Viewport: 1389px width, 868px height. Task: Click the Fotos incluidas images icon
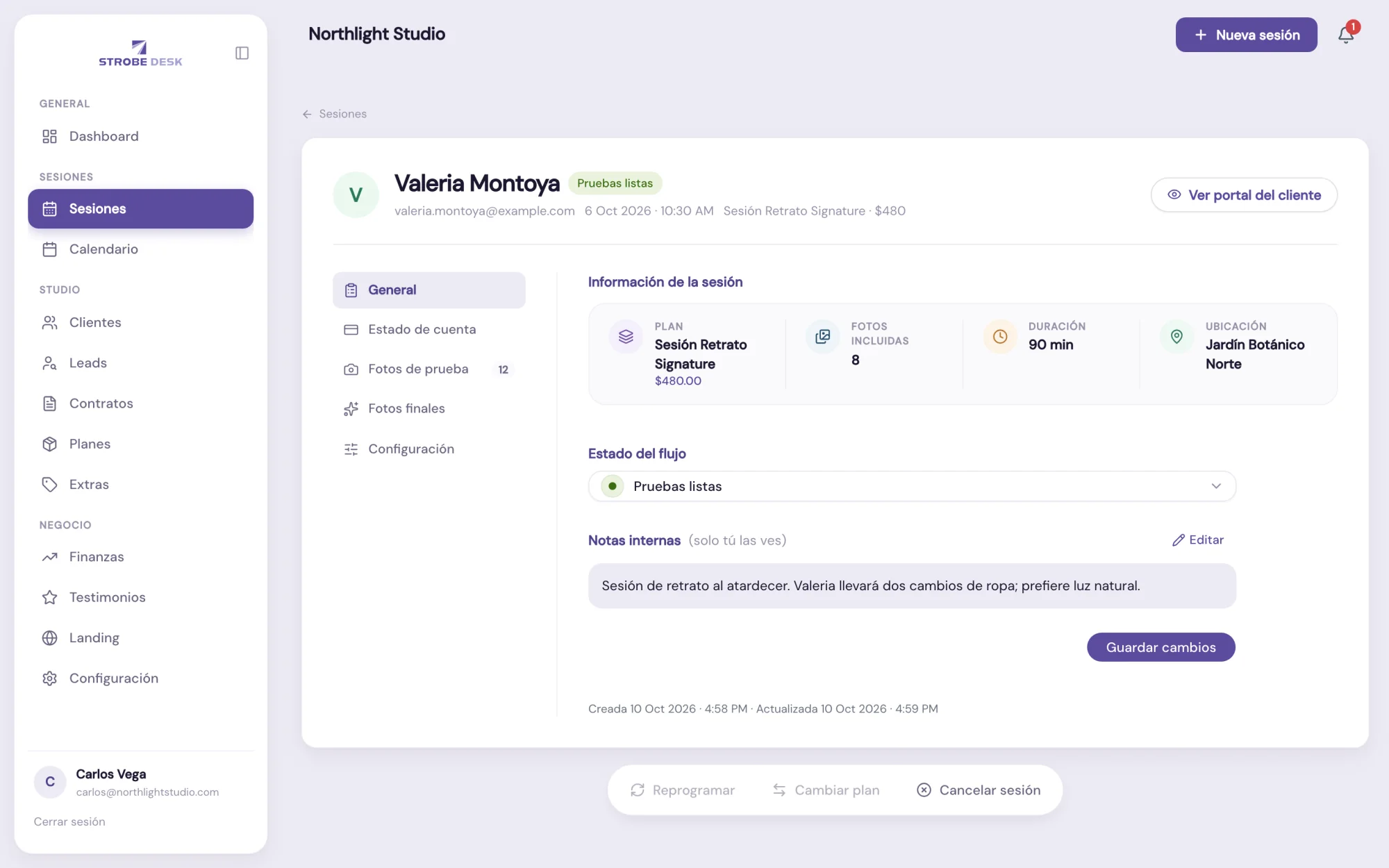(x=822, y=336)
